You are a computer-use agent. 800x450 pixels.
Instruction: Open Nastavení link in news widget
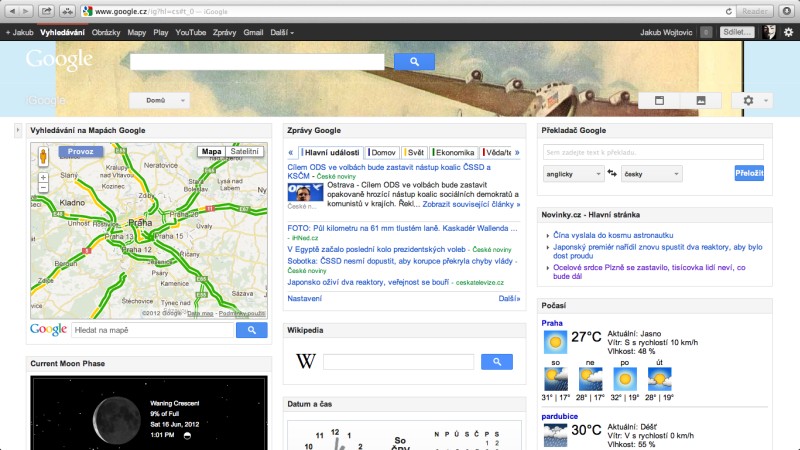[x=305, y=298]
